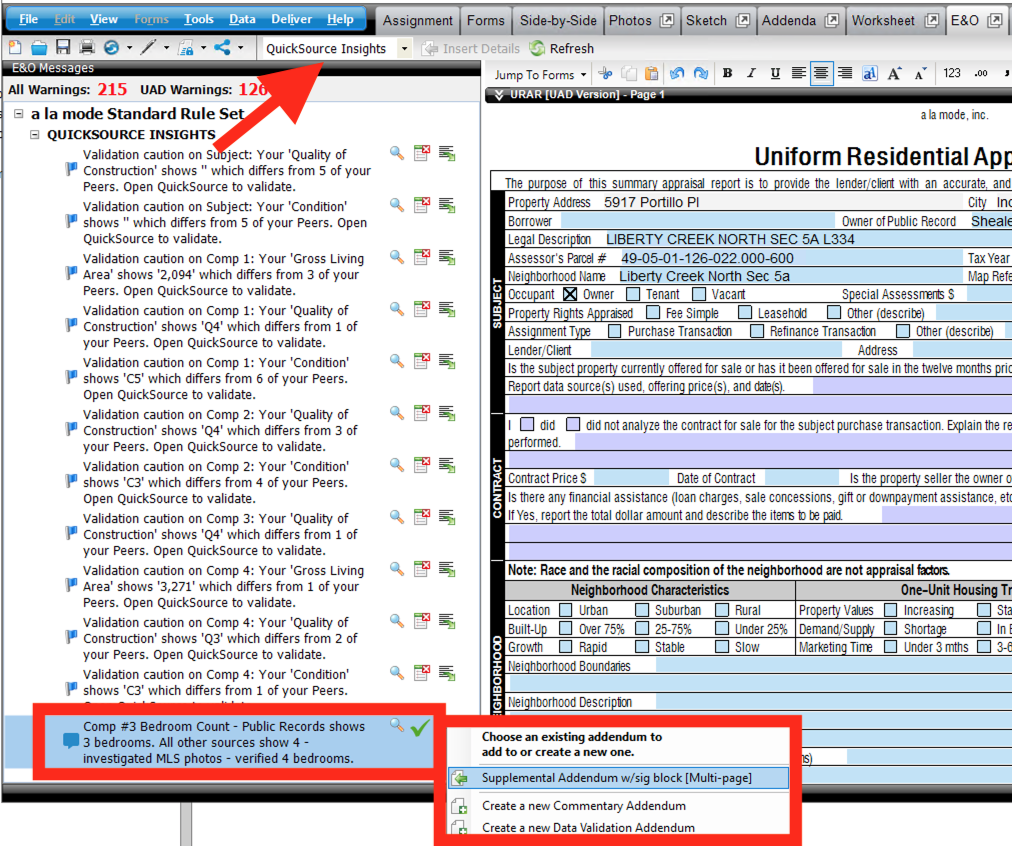This screenshot has width=1012, height=846.
Task: Select the pen signature tool icon
Action: [x=149, y=48]
